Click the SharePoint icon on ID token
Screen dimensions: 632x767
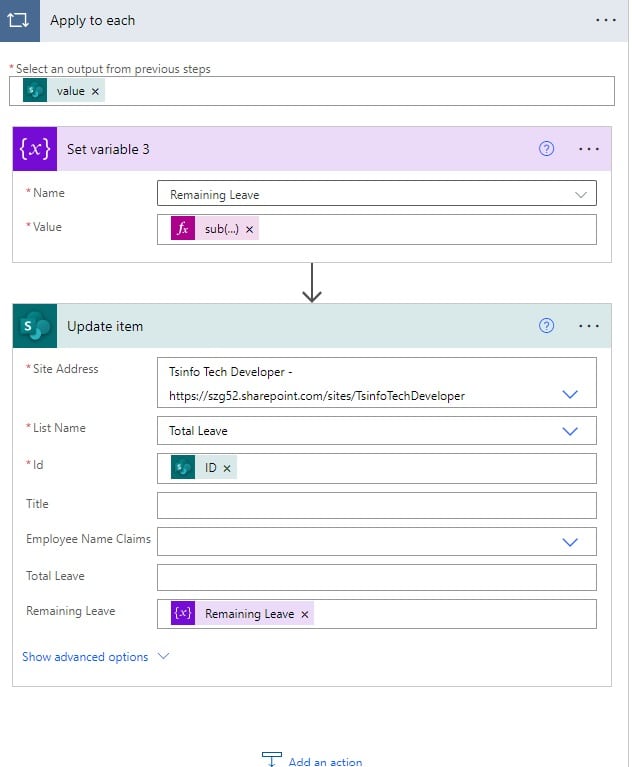coord(183,468)
